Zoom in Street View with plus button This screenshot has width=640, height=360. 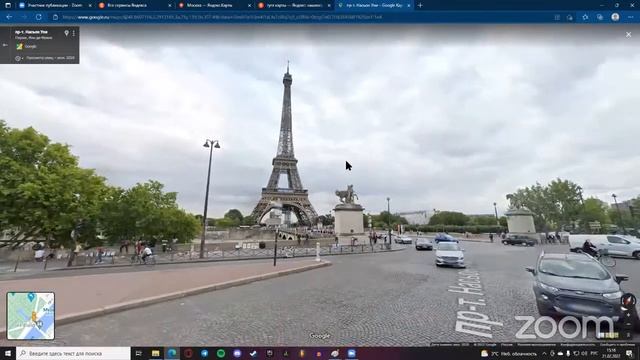point(629,316)
